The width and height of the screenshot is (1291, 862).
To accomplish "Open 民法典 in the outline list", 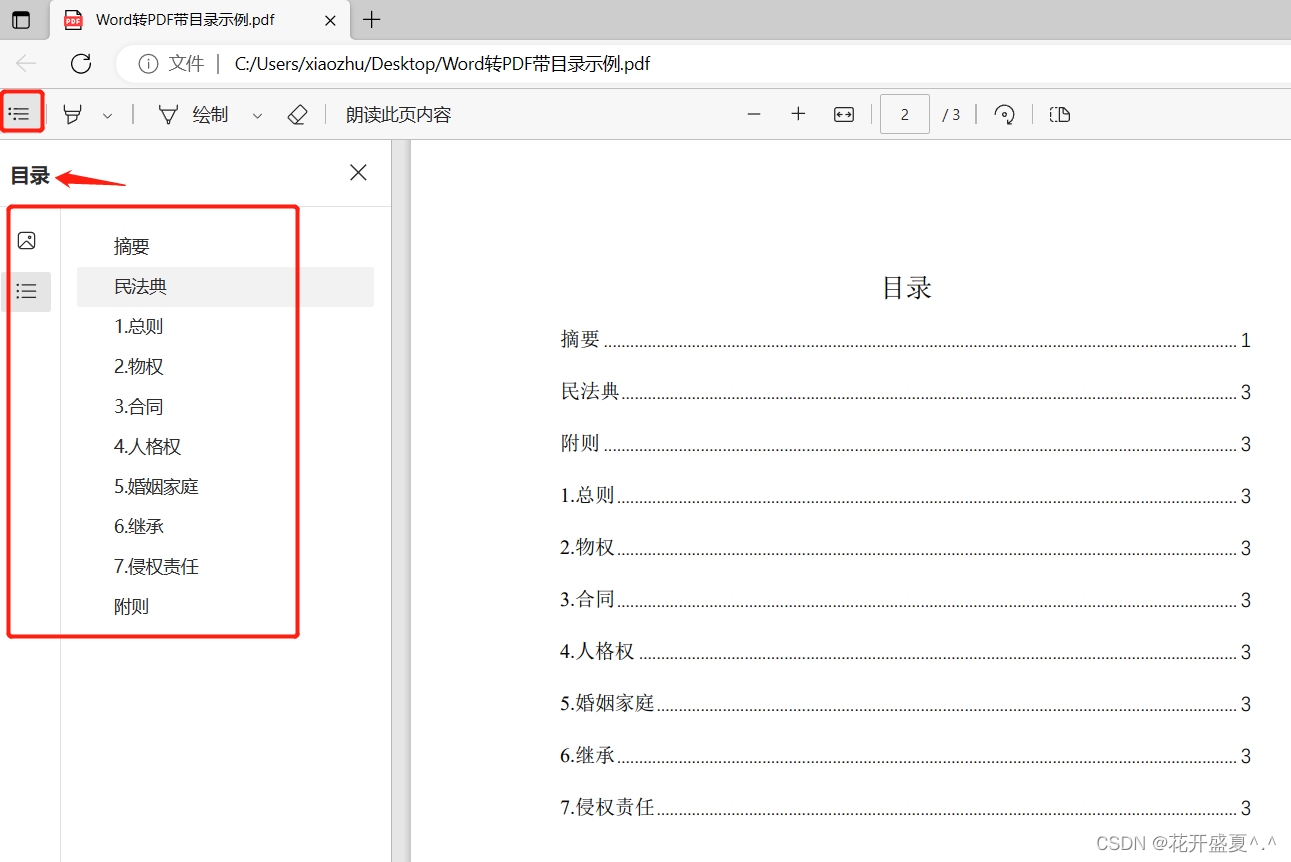I will tap(225, 287).
